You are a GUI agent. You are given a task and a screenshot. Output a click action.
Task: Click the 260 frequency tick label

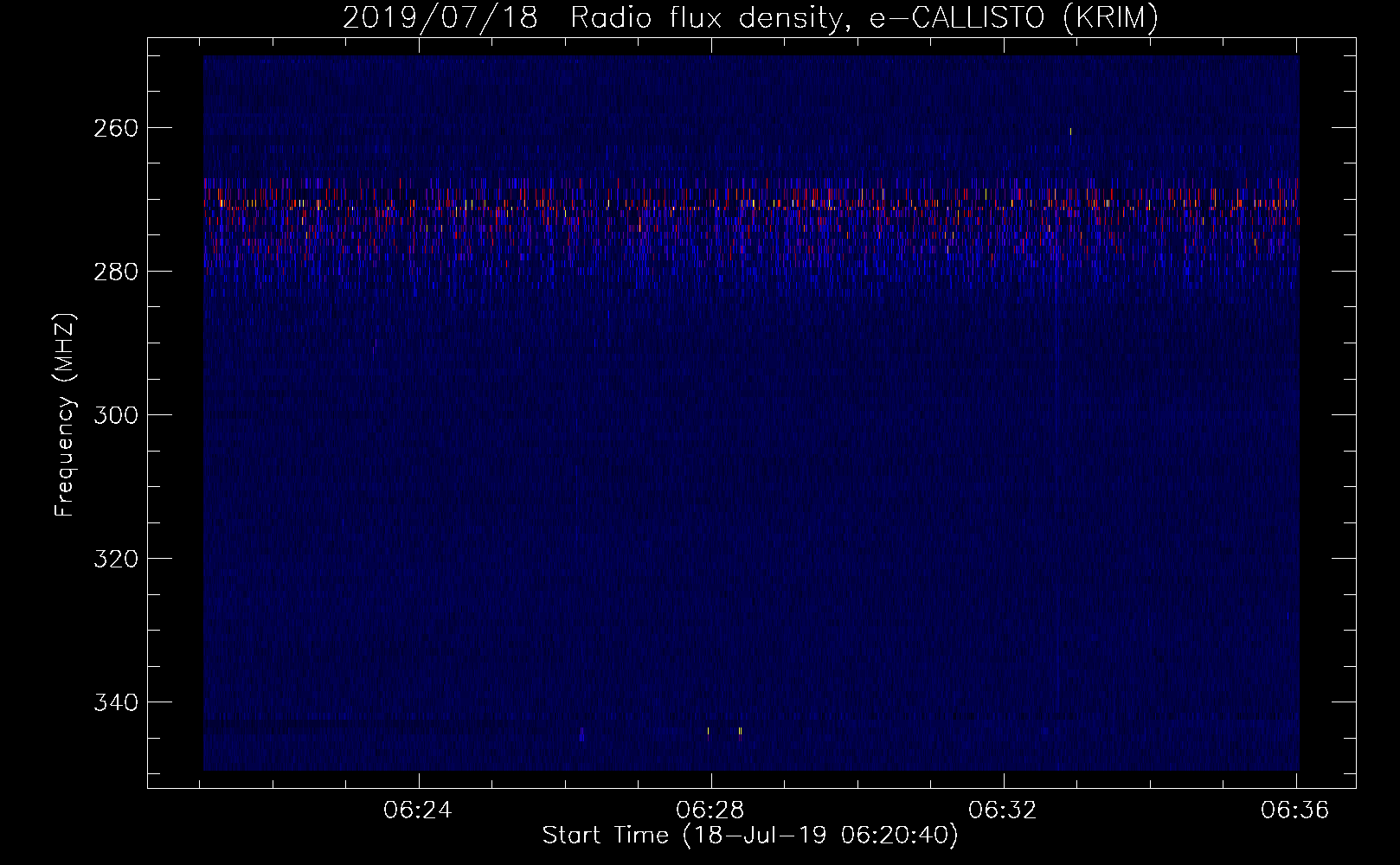[x=115, y=128]
